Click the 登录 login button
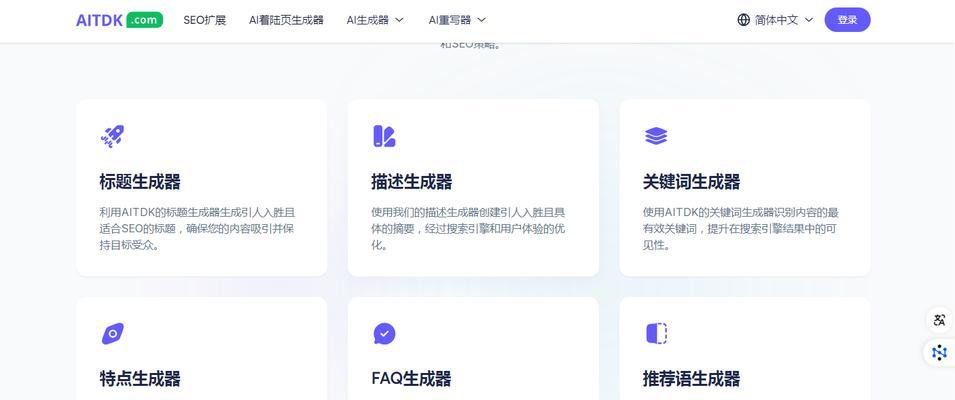The width and height of the screenshot is (955, 400). (847, 20)
